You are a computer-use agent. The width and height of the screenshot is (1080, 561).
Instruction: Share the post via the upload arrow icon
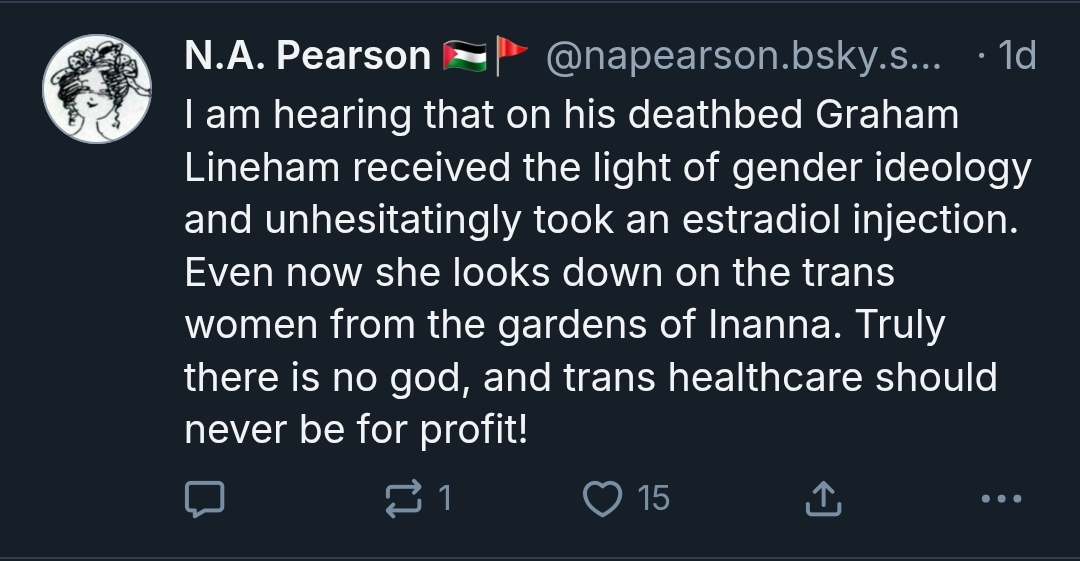(822, 497)
